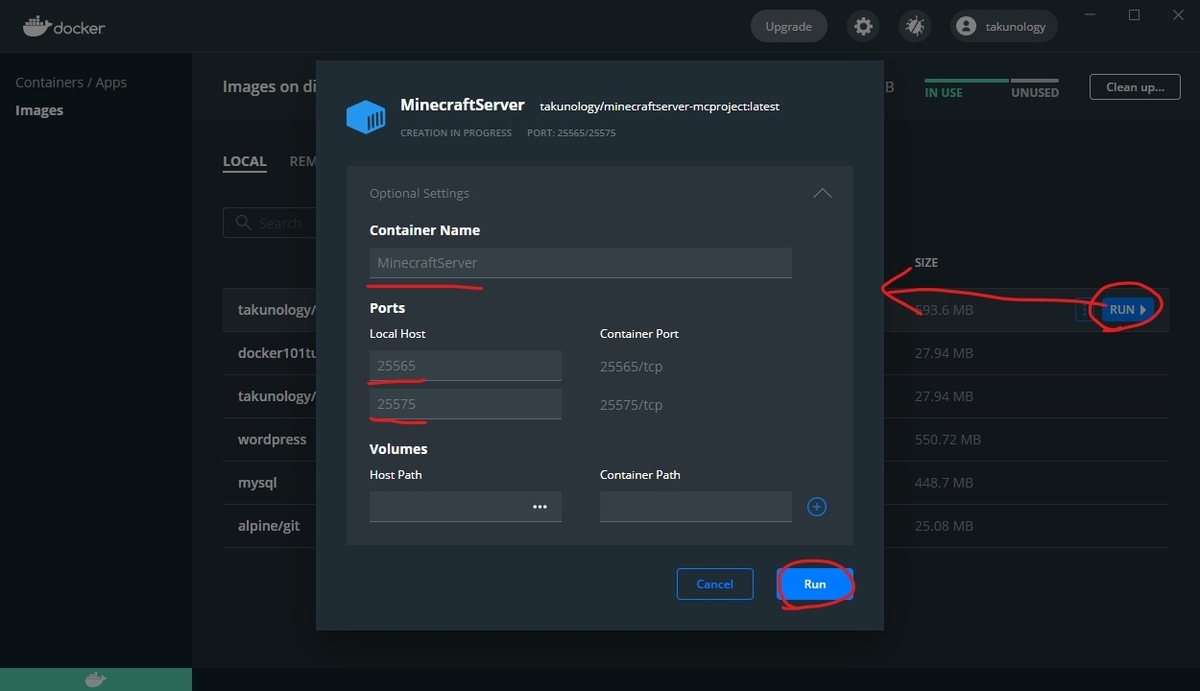Browse for Host Path with ellipsis icon
1200x691 pixels.
click(540, 507)
